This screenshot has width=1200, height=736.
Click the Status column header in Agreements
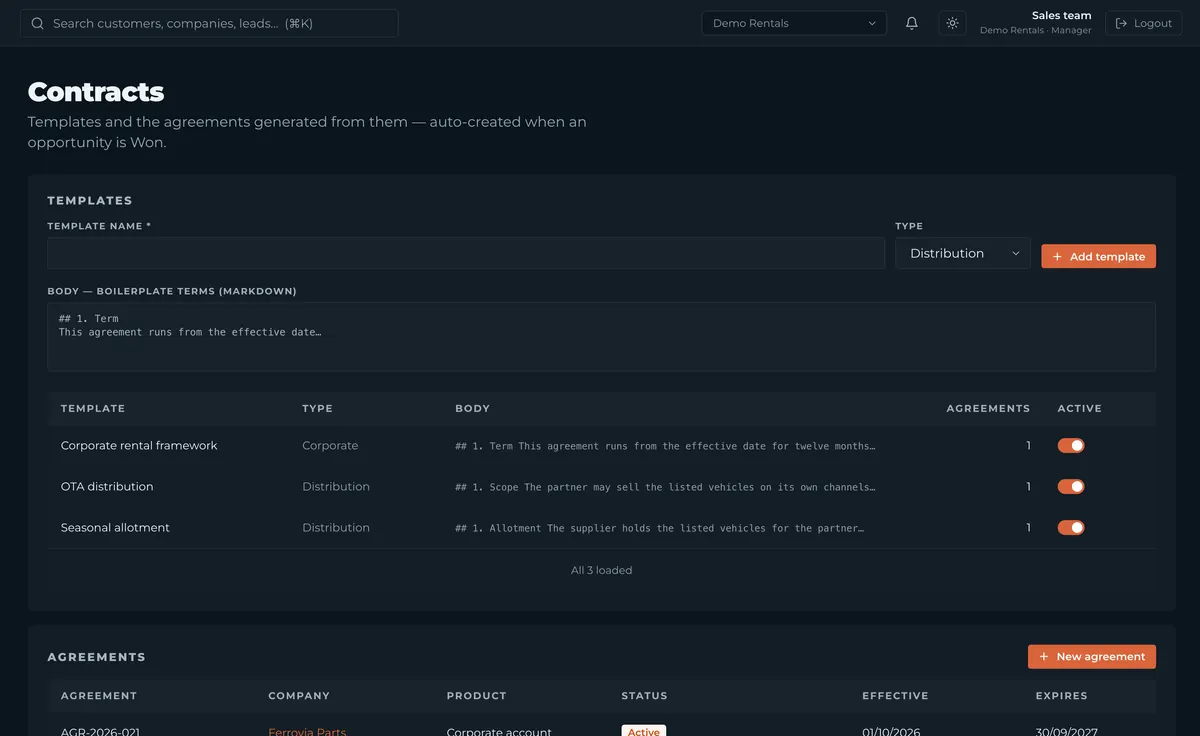[644, 696]
